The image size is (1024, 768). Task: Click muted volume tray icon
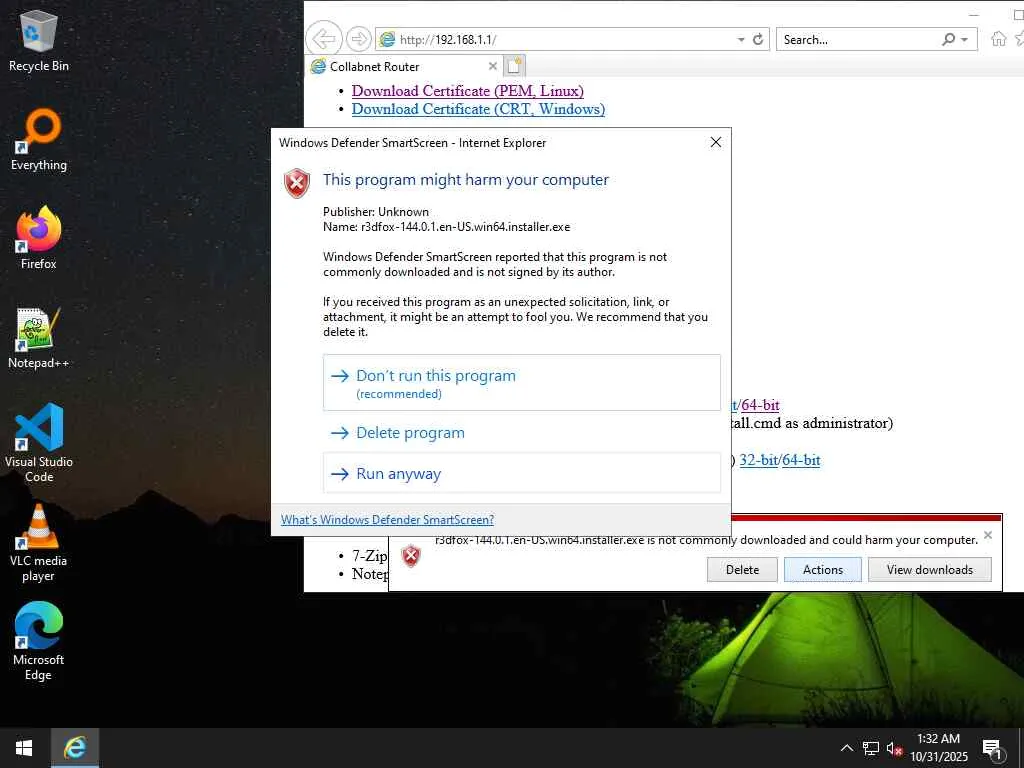(894, 748)
